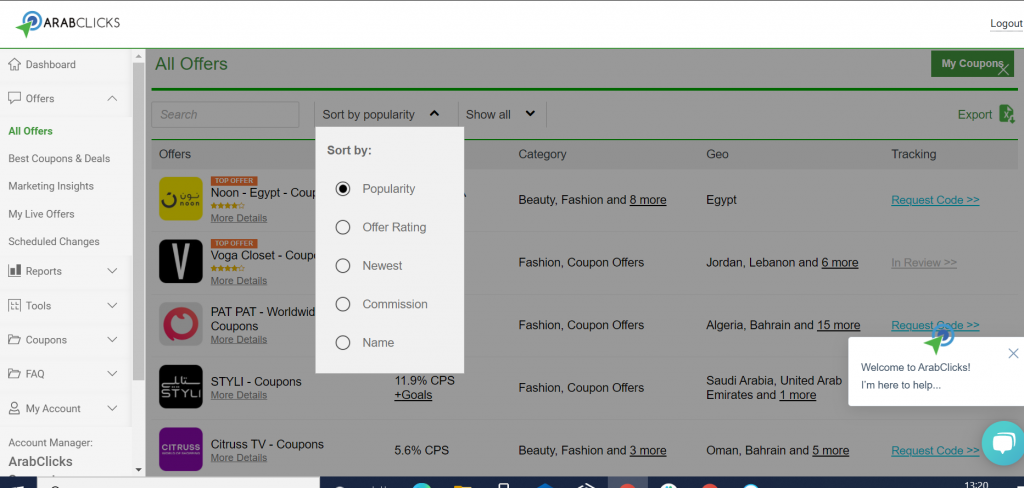Show 5 more geos for Citruss TV
Image resolution: width=1024 pixels, height=488 pixels.
[831, 450]
